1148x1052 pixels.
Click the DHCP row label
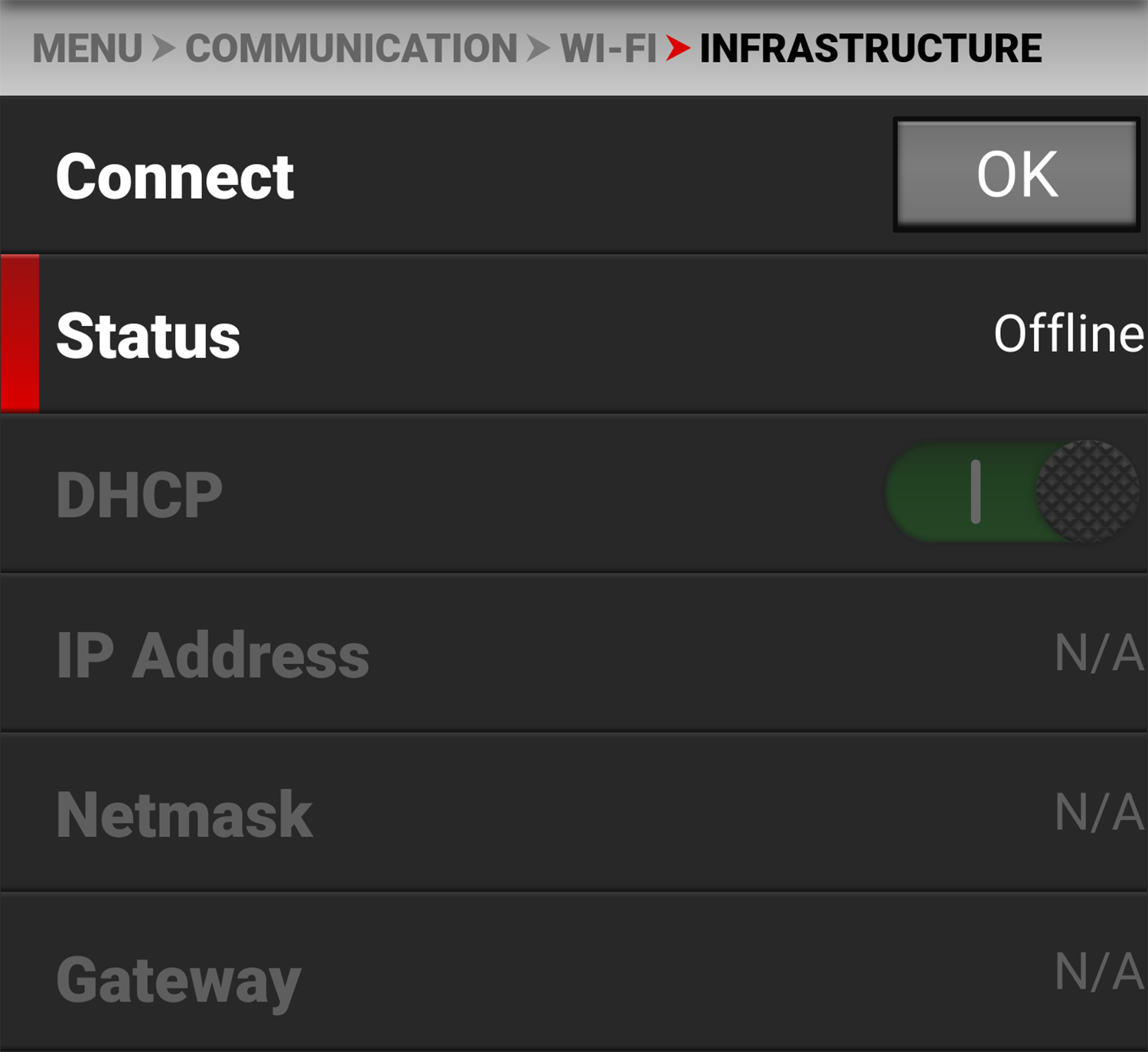139,495
